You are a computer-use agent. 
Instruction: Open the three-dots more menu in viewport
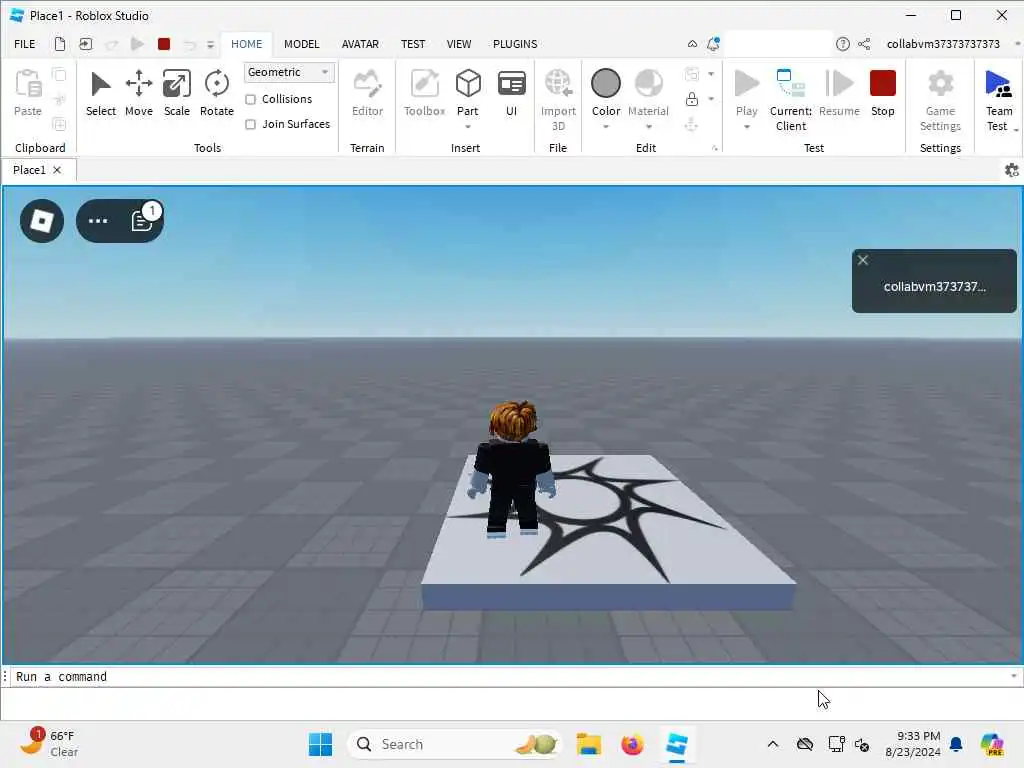coord(98,221)
